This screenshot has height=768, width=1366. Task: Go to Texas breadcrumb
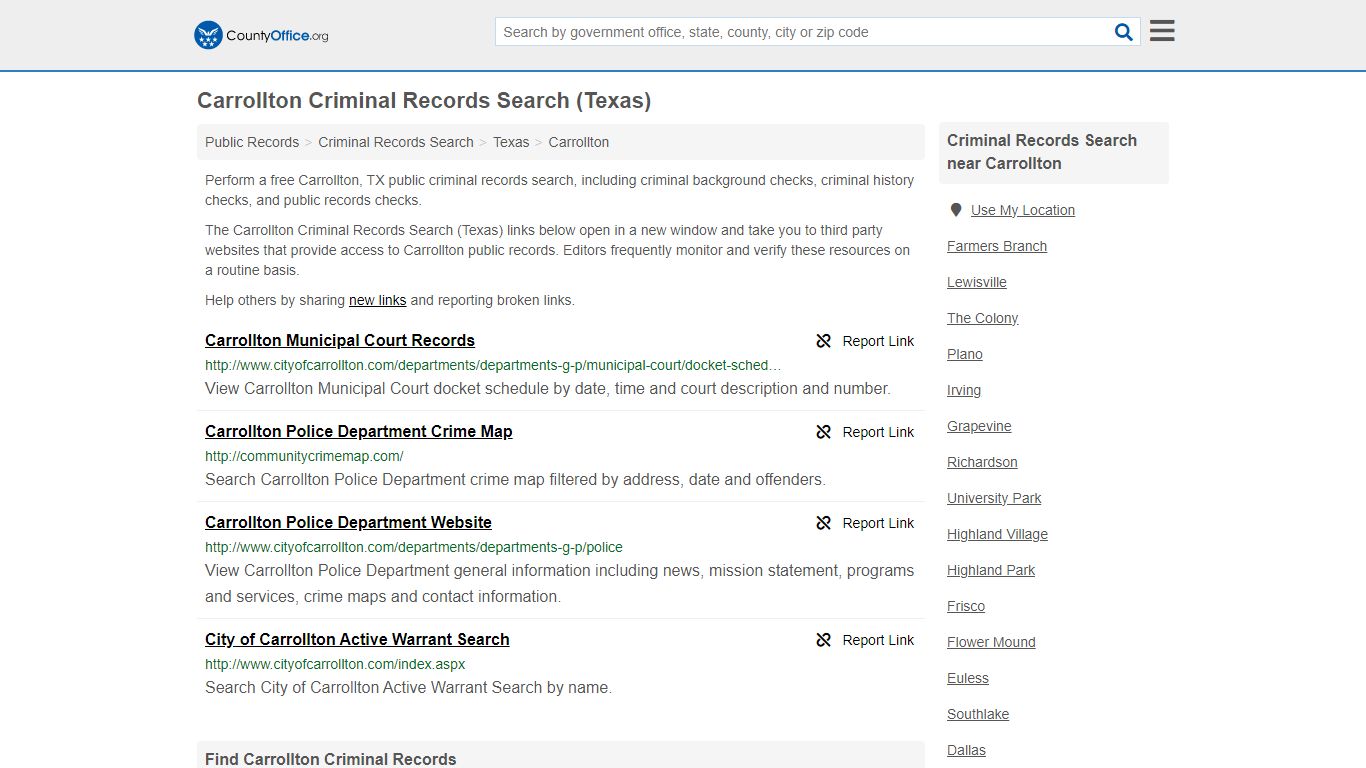coord(511,142)
